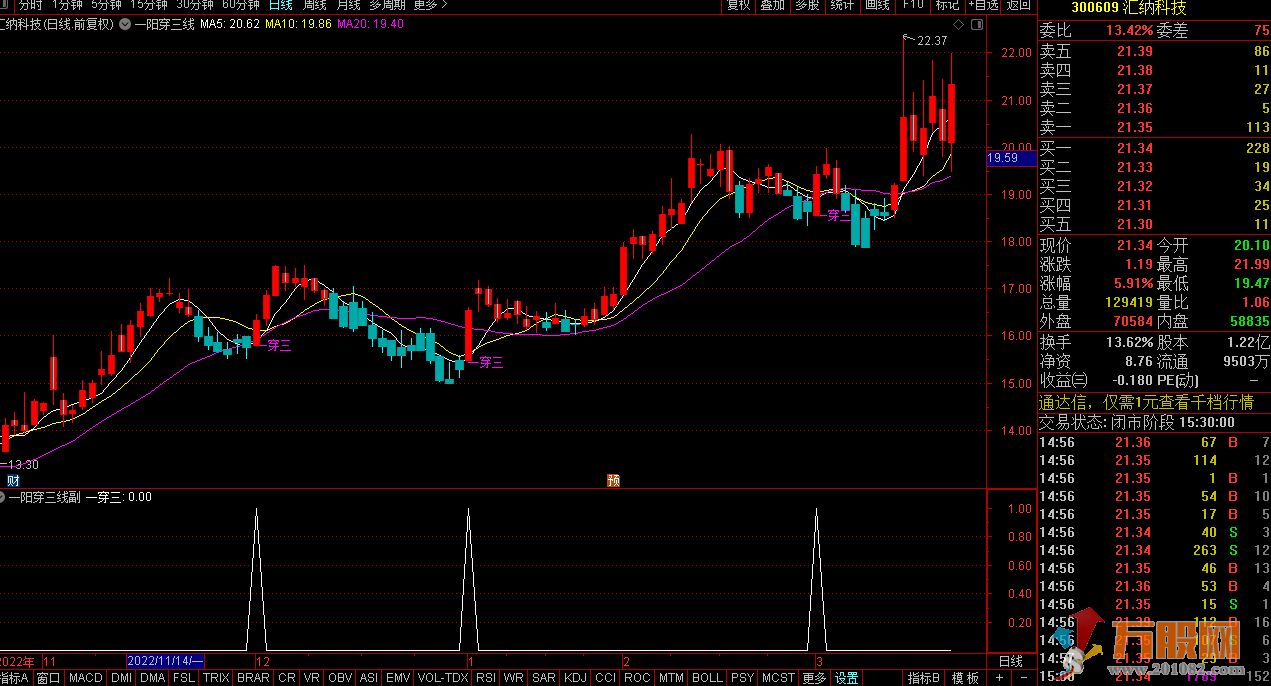
Task: Select the RSI indicator tab
Action: click(486, 678)
